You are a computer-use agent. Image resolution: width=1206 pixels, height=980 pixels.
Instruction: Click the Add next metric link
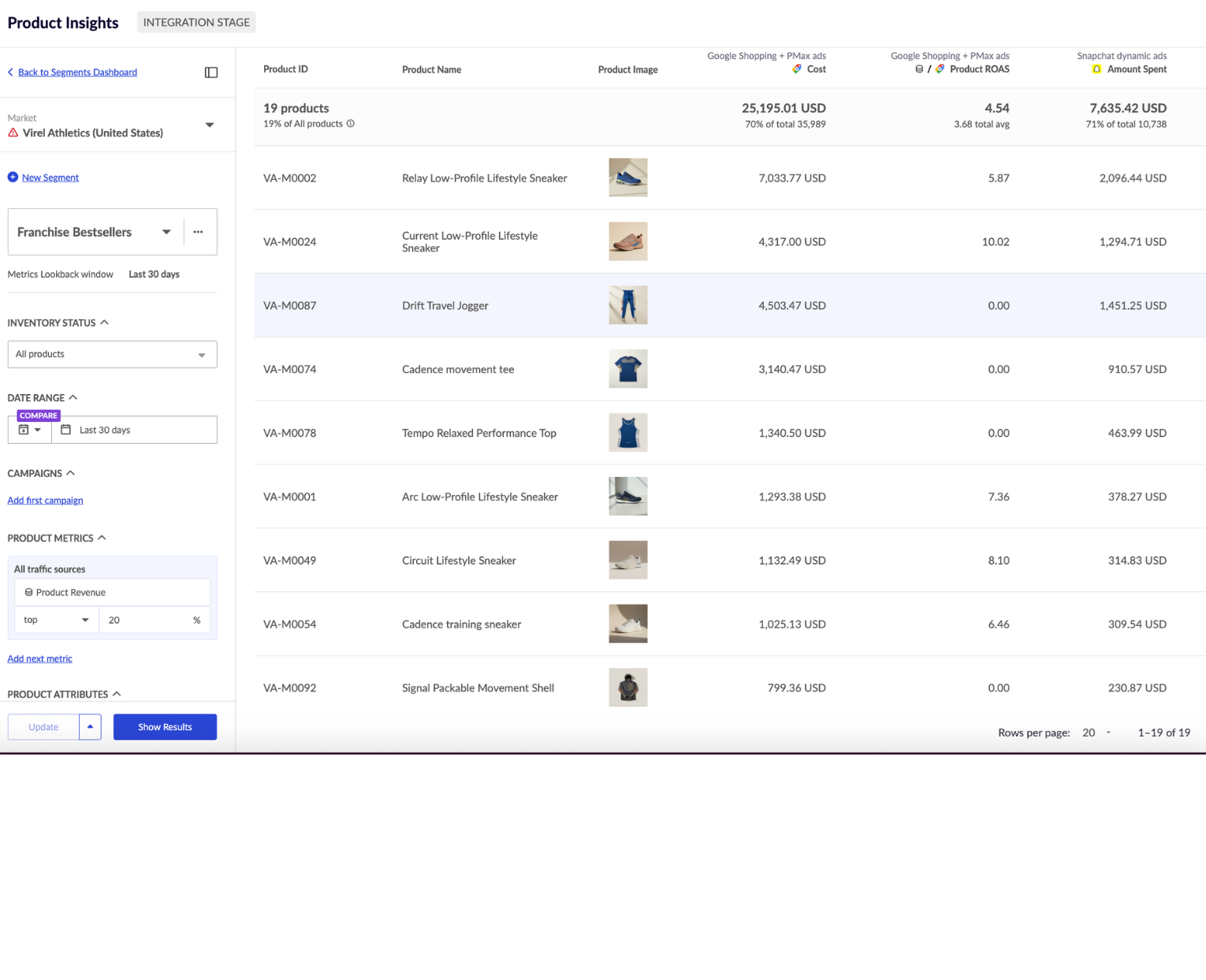[39, 659]
